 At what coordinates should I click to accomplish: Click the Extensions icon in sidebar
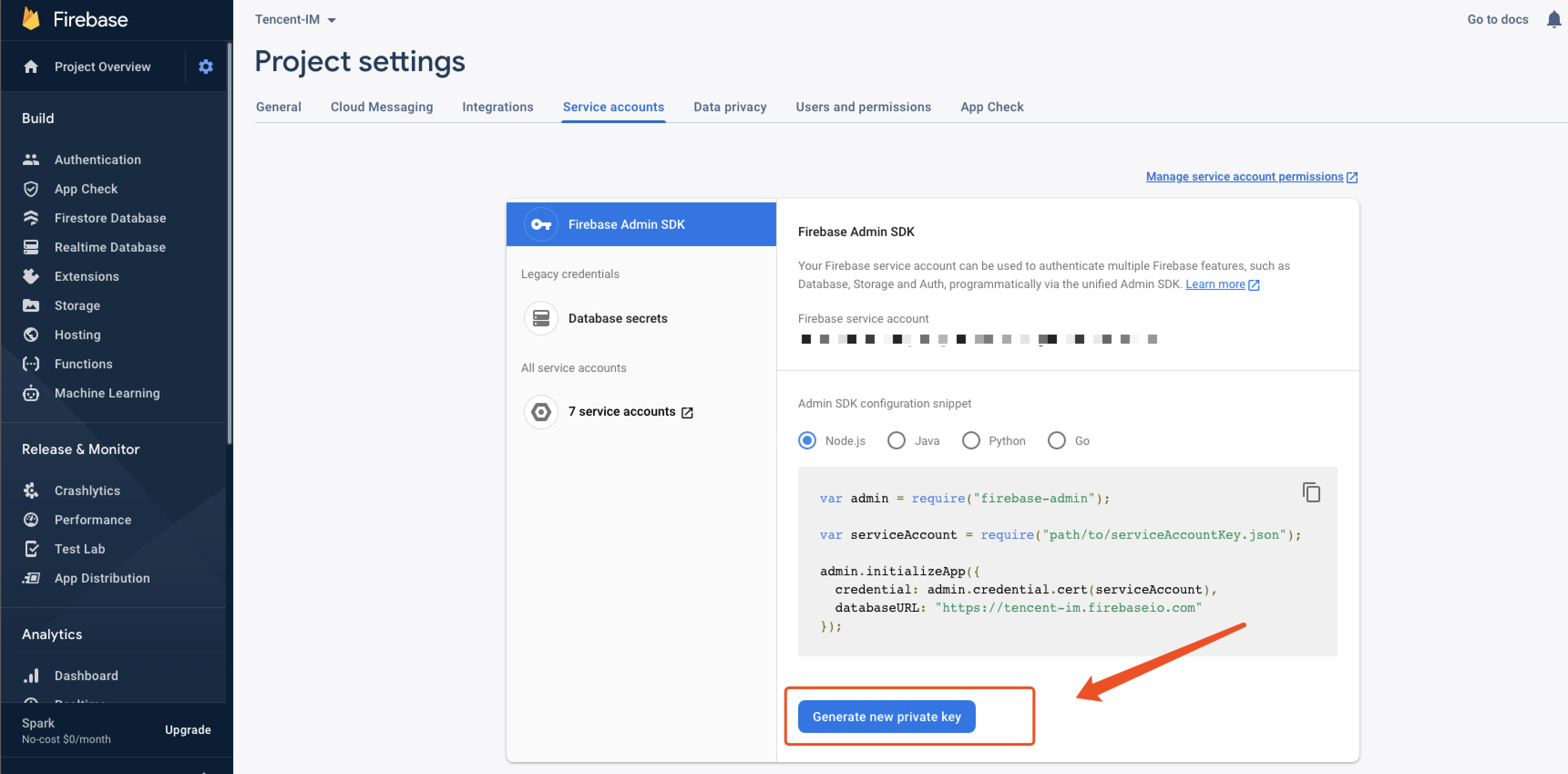[x=31, y=277]
